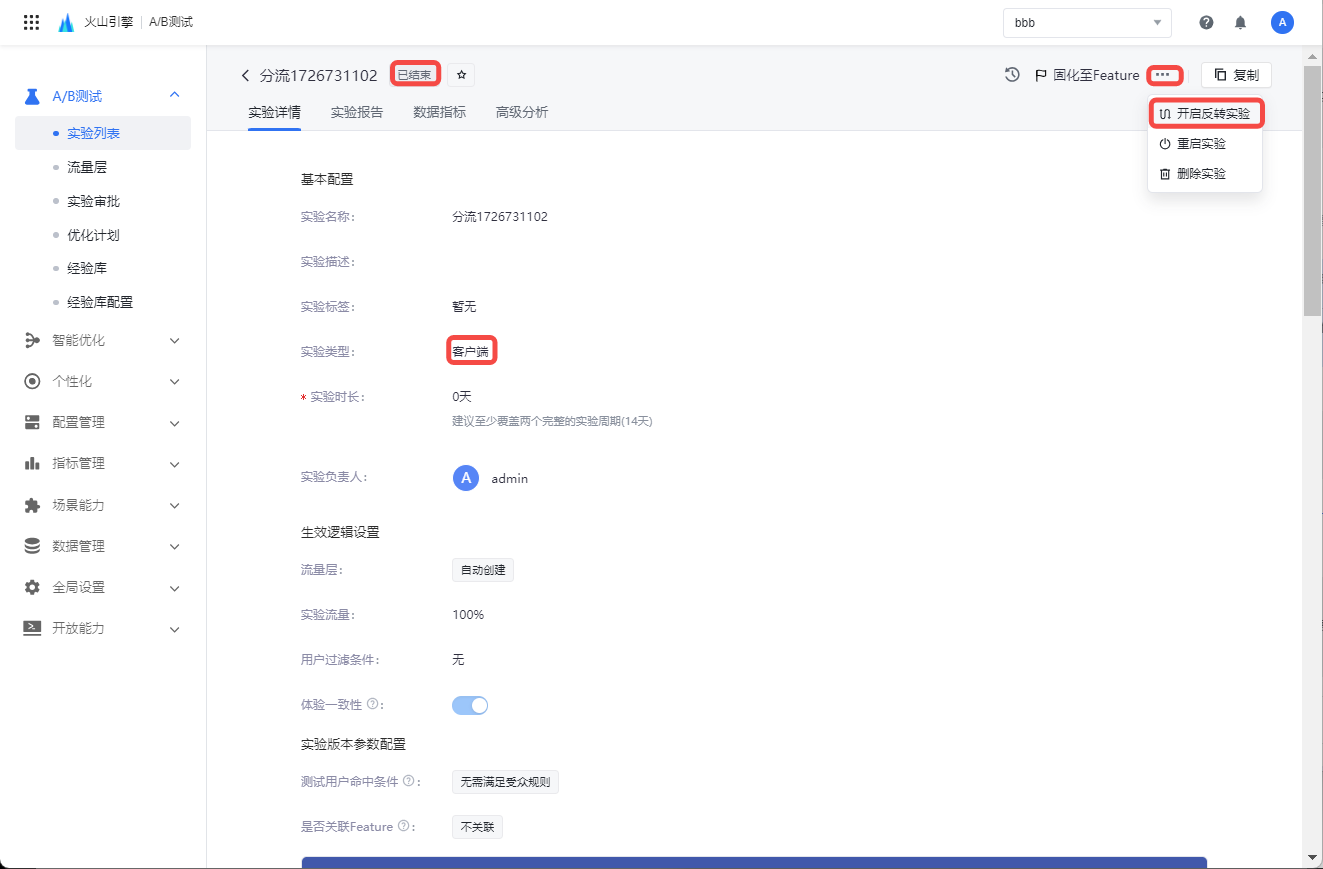Click the A/B测试 flask sidebar icon
Screen dimensions: 1323x869
coord(32,96)
